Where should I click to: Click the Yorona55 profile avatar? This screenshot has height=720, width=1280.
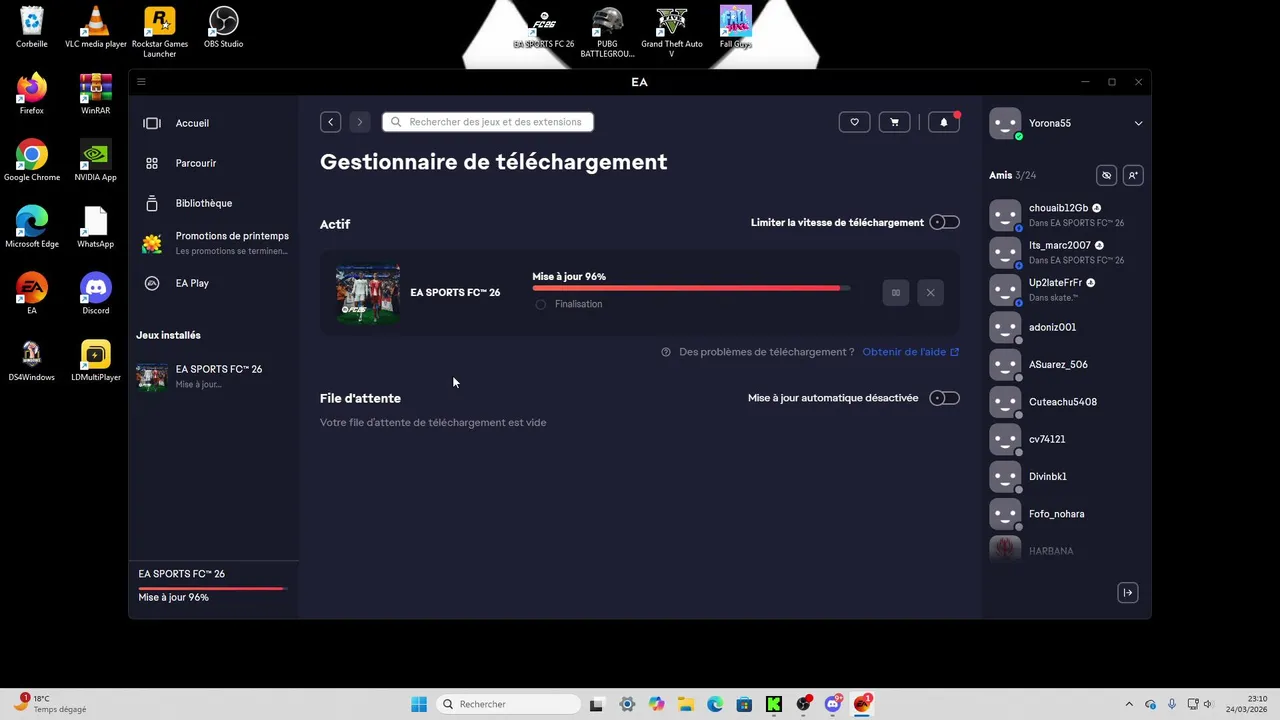tap(1005, 123)
